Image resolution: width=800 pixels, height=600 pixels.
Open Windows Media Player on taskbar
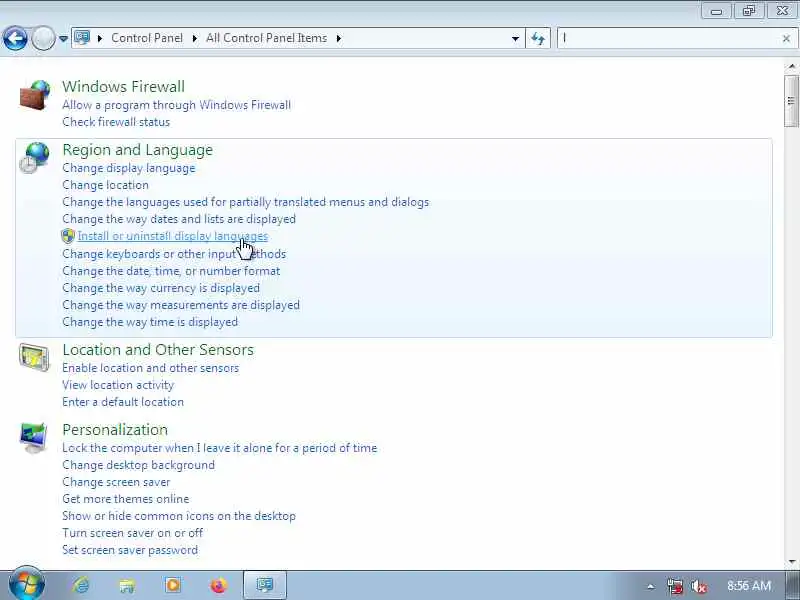point(173,585)
